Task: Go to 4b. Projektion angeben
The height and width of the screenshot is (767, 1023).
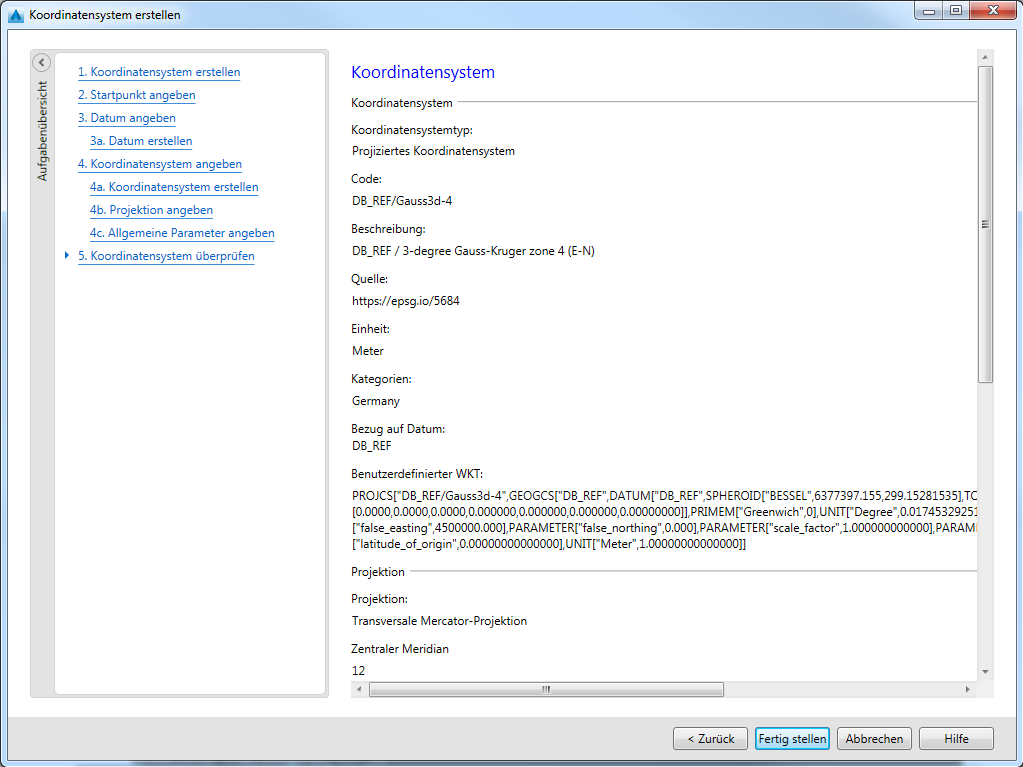Action: click(x=151, y=210)
